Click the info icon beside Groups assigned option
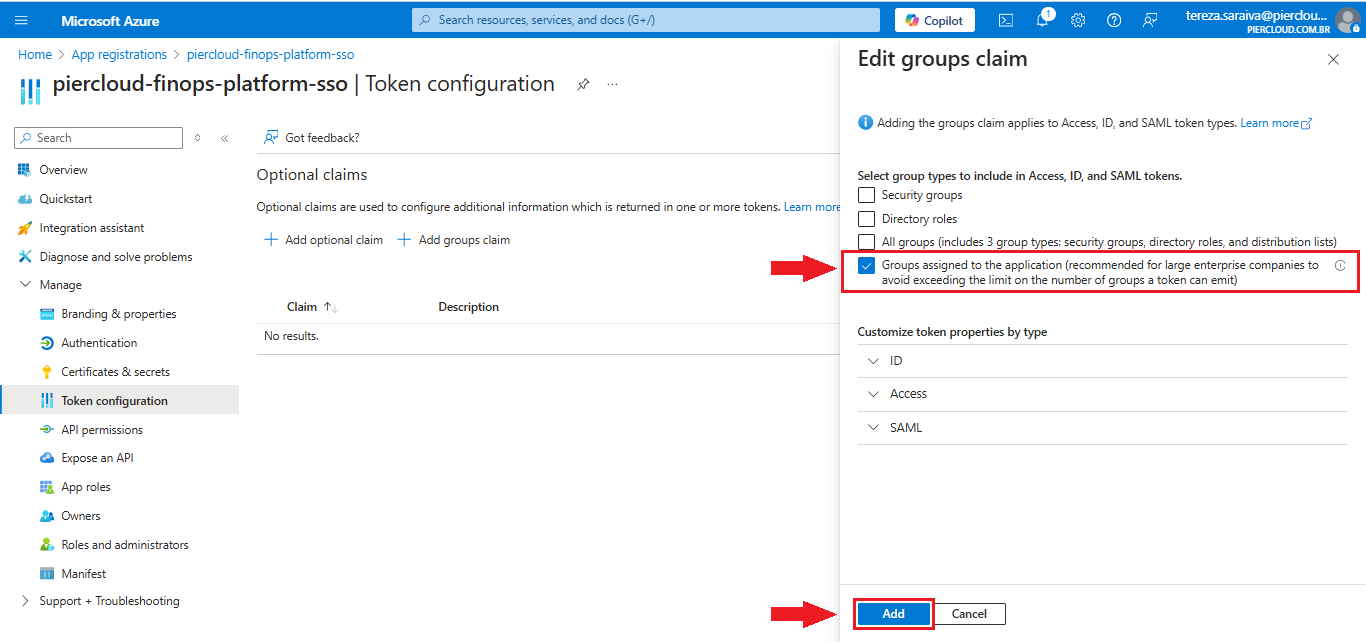This screenshot has height=642, width=1366. (x=1339, y=266)
